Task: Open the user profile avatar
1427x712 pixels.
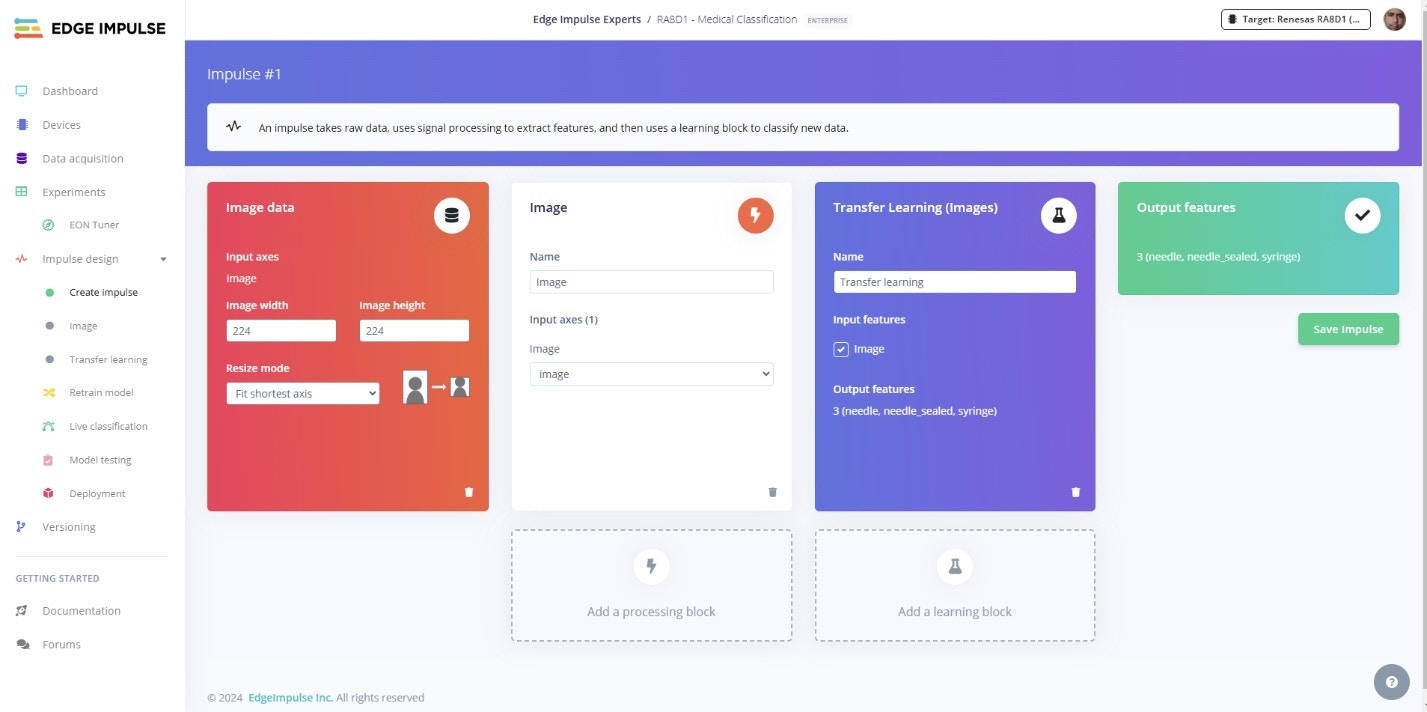Action: 1394,19
